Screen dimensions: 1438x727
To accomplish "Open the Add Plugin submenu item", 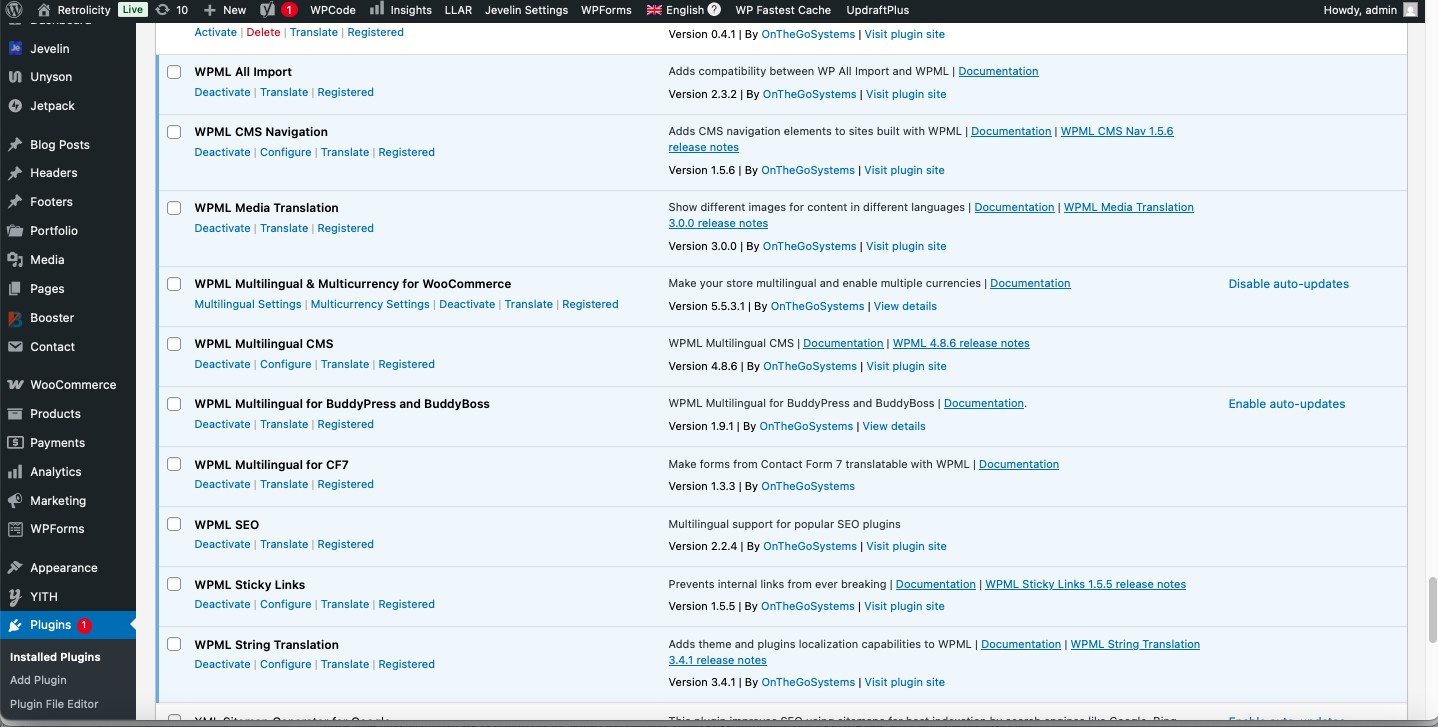I will click(38, 680).
